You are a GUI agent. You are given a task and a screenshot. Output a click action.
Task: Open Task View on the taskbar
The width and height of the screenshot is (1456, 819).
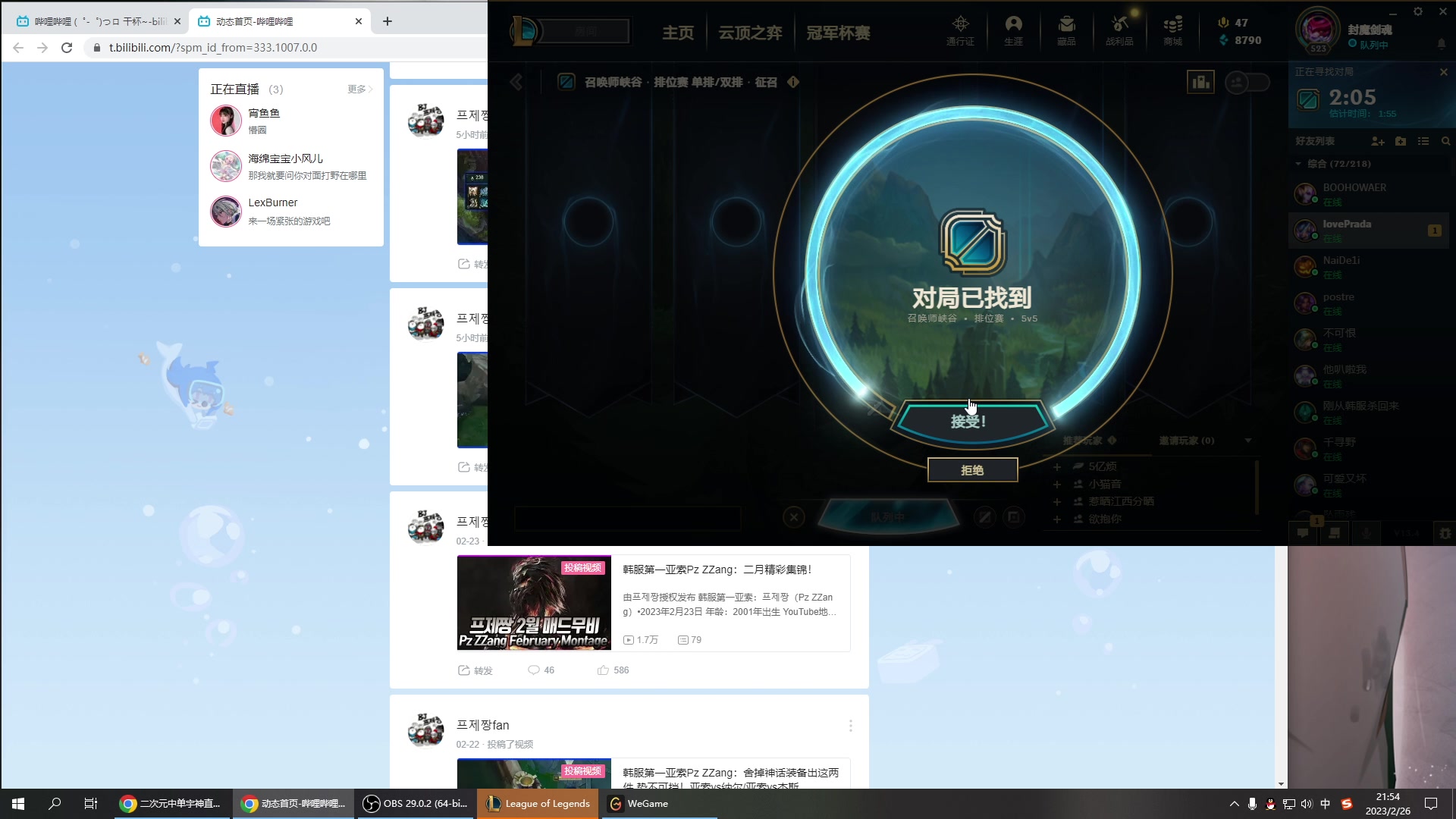pos(91,804)
